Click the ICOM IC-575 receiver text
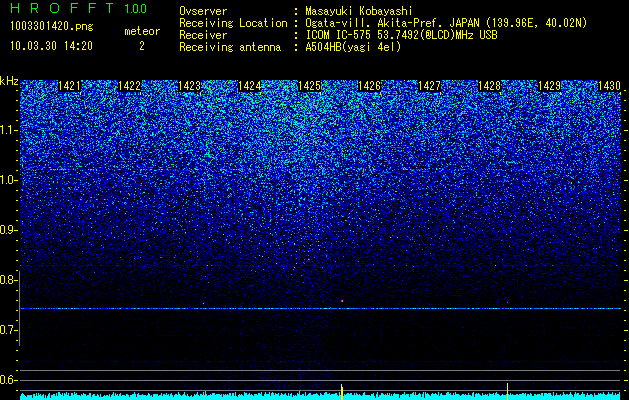This screenshot has height=400, width=629. tap(401, 35)
